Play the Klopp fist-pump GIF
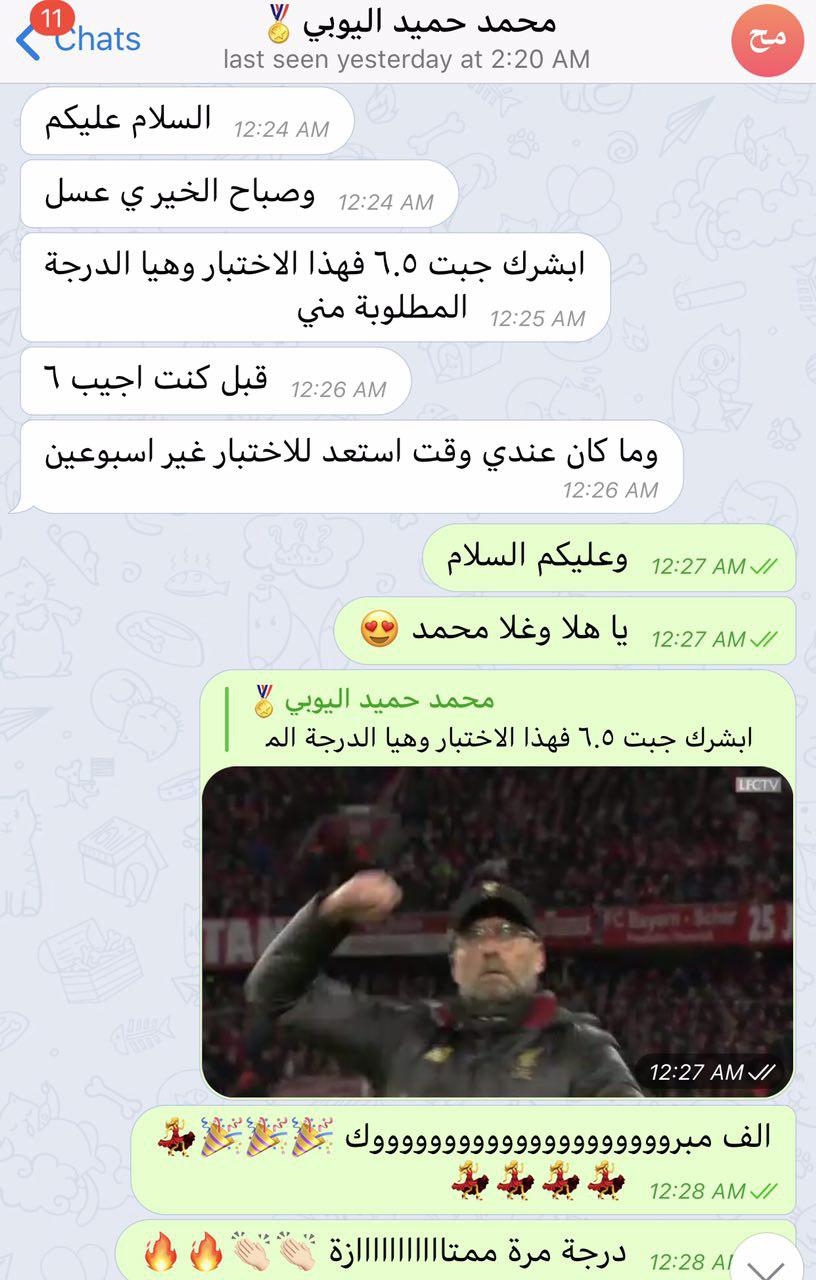816x1280 pixels. (497, 932)
